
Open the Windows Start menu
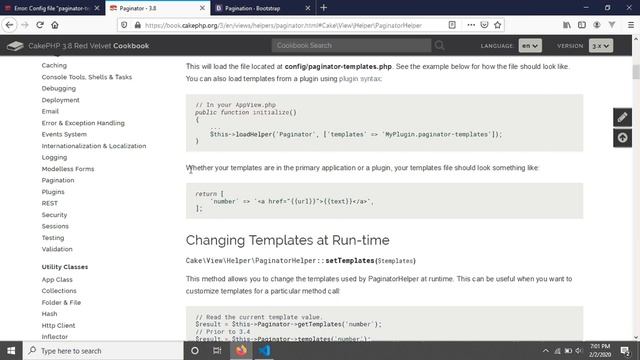coord(11,351)
